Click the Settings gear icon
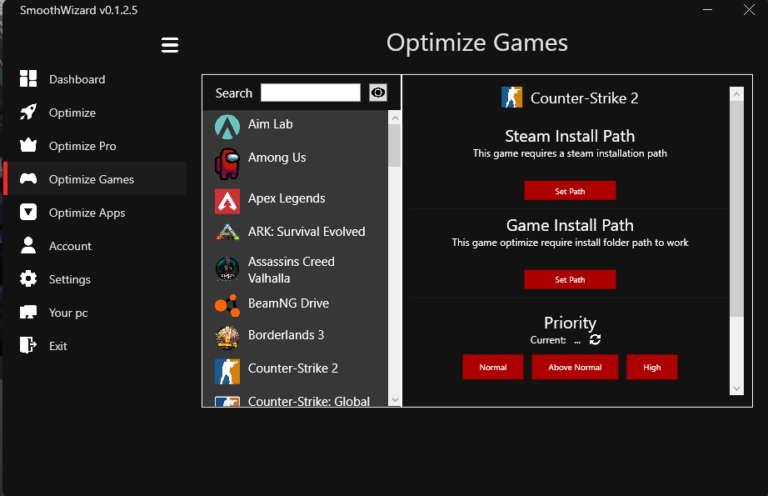Viewport: 768px width, 496px height. pyautogui.click(x=28, y=278)
